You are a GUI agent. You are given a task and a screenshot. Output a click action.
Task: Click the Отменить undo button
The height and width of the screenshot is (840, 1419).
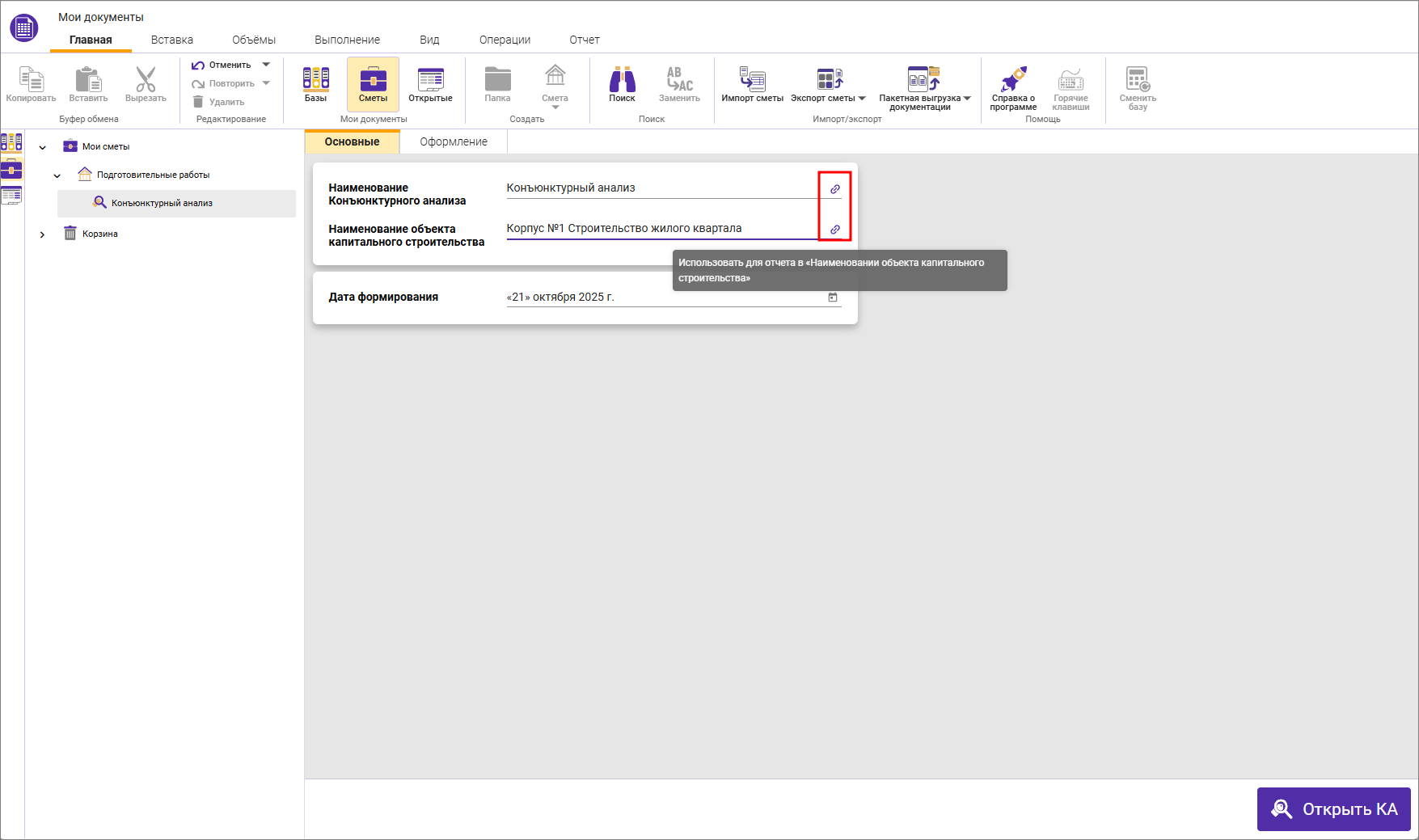click(222, 65)
